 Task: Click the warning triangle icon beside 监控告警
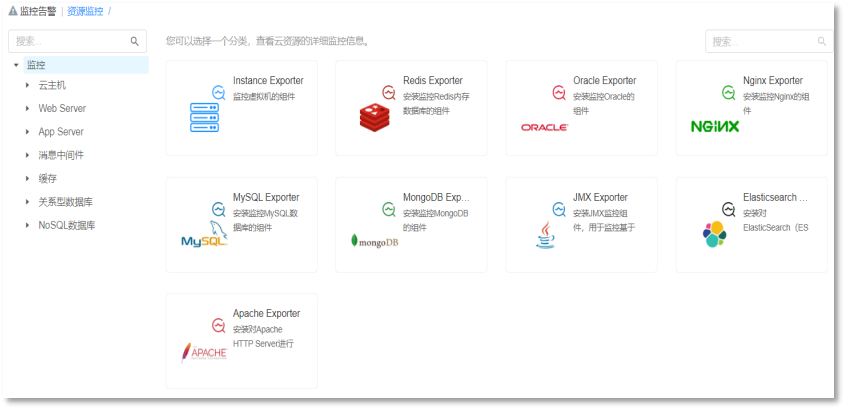click(x=13, y=11)
